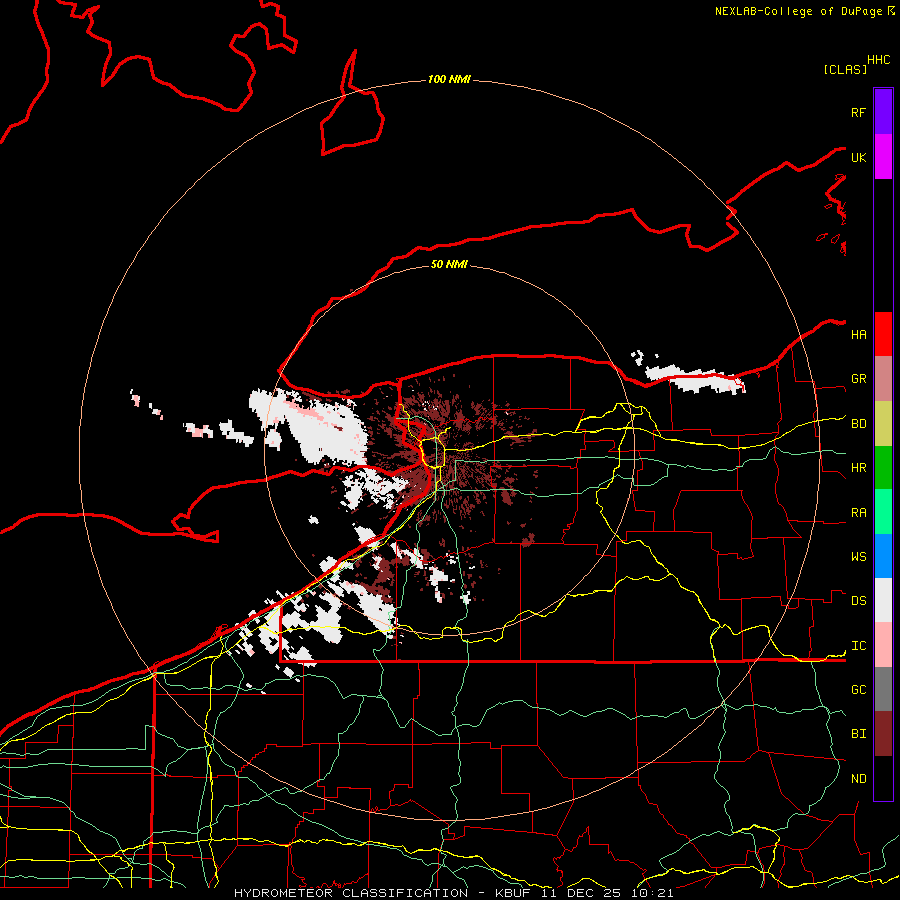This screenshot has height=900, width=900.
Task: Click the BD yellow legend swatch
Action: [x=883, y=424]
